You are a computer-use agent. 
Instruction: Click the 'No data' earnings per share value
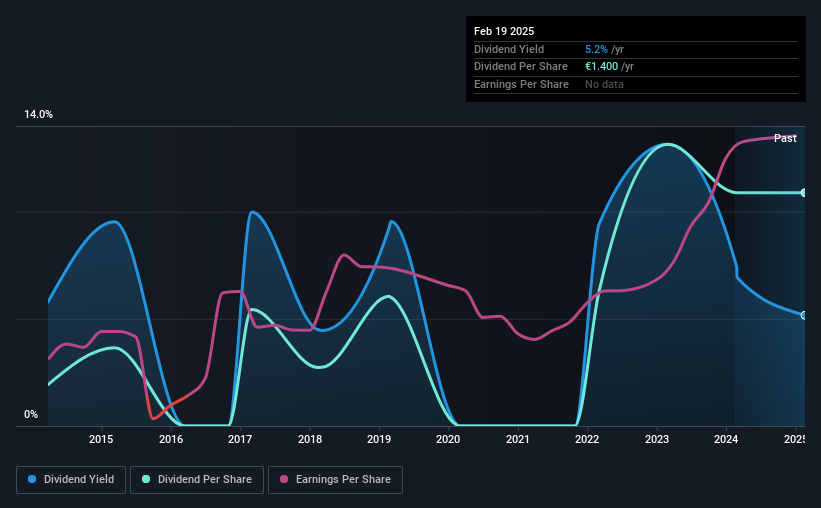tap(604, 84)
